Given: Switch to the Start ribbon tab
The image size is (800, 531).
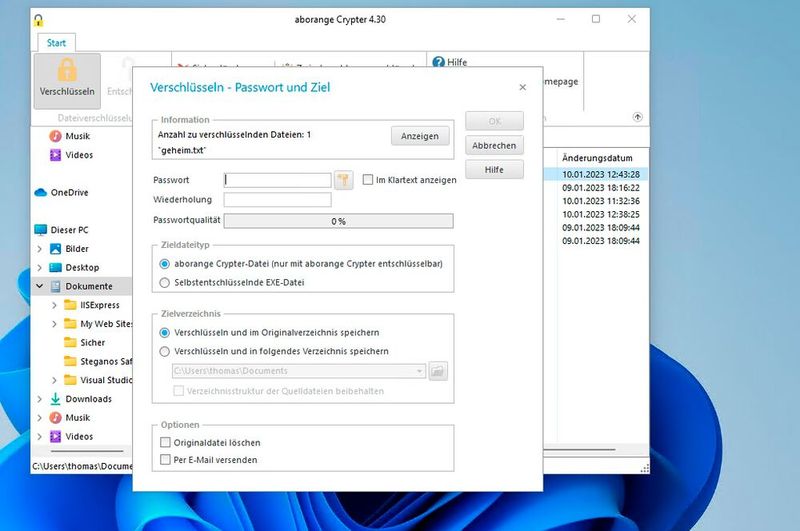Looking at the screenshot, I should pos(56,43).
